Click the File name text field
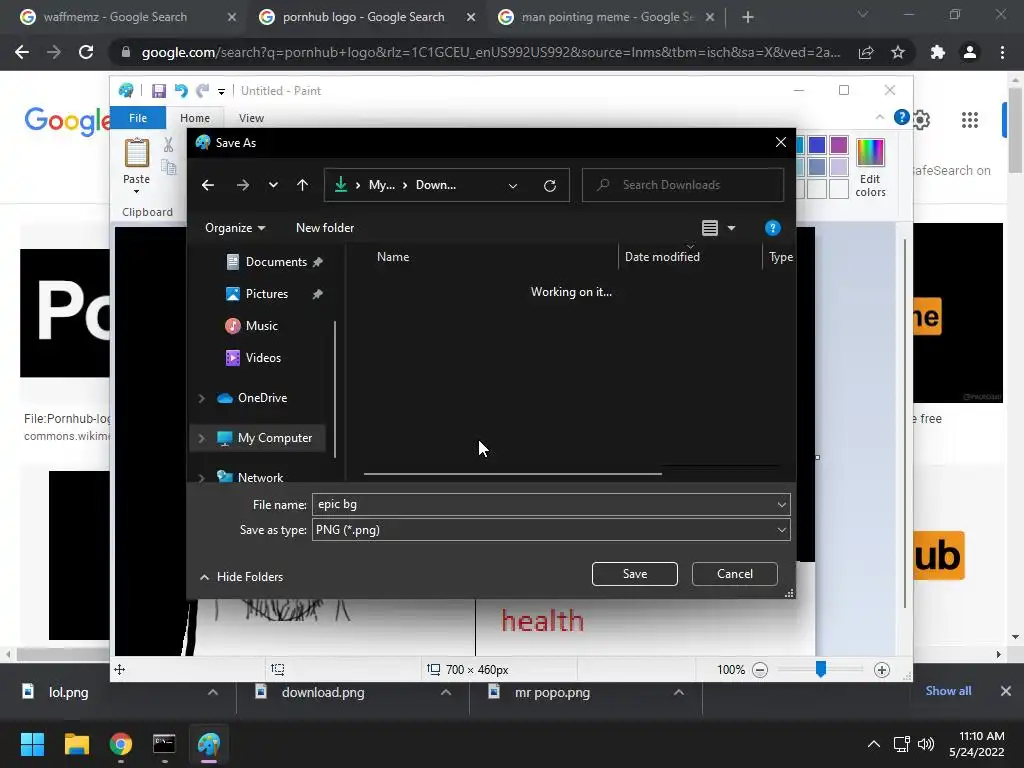Viewport: 1024px width, 768px height. (543, 504)
